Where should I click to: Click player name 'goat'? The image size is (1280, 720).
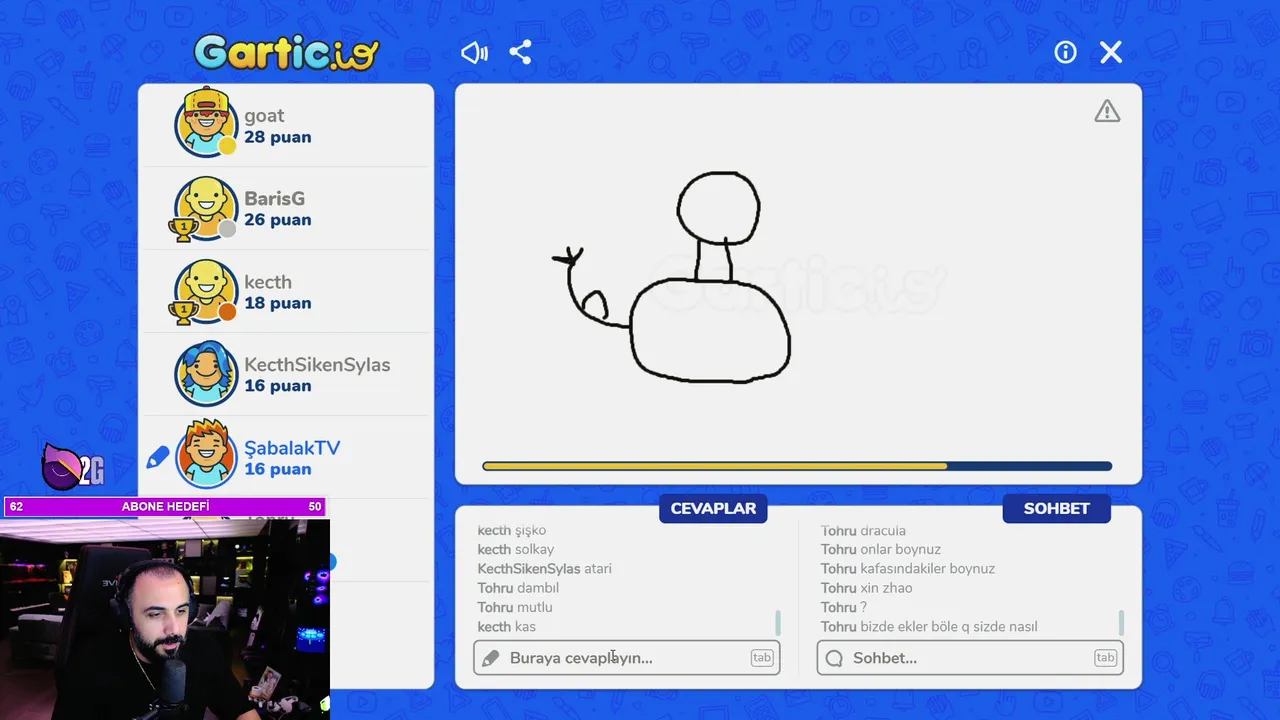tap(264, 116)
